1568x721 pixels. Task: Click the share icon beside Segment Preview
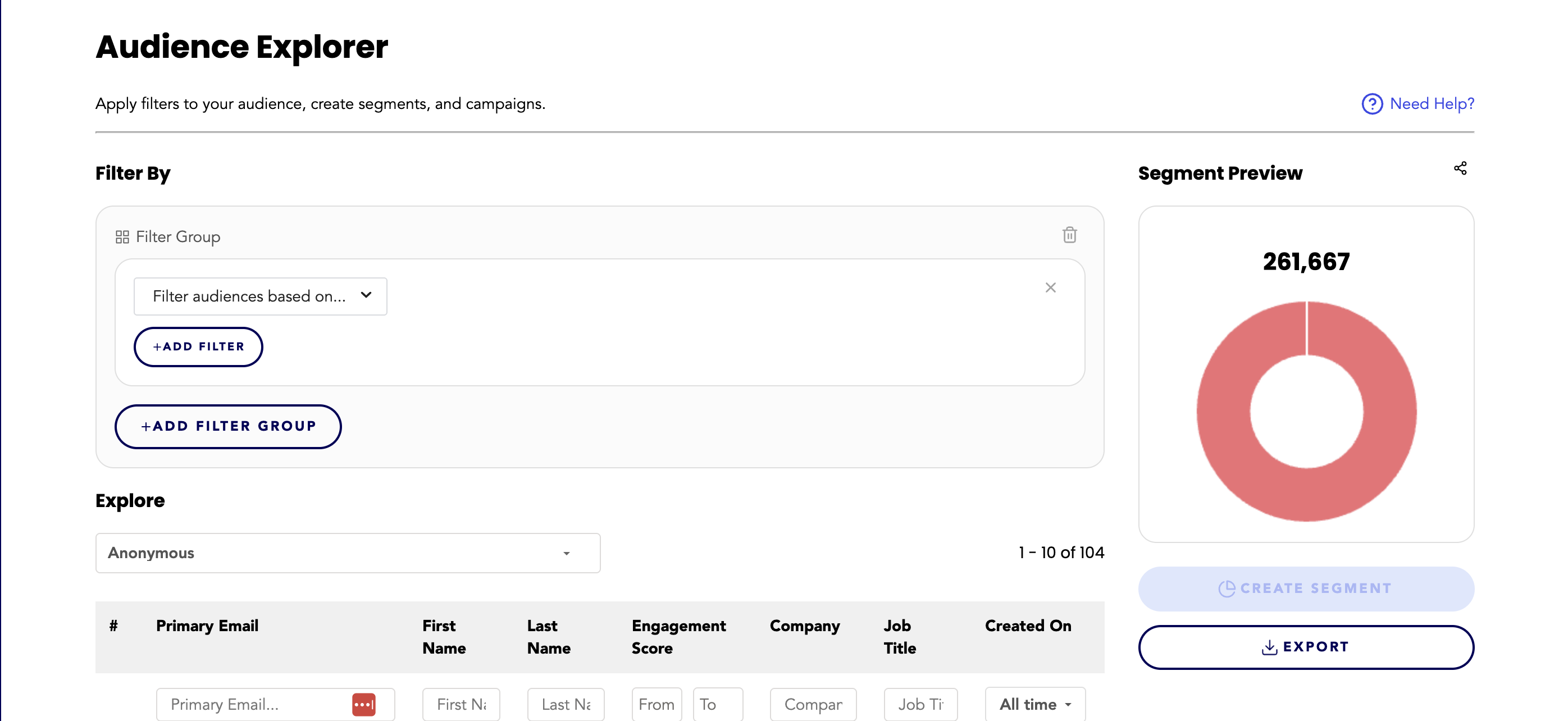[x=1460, y=168]
